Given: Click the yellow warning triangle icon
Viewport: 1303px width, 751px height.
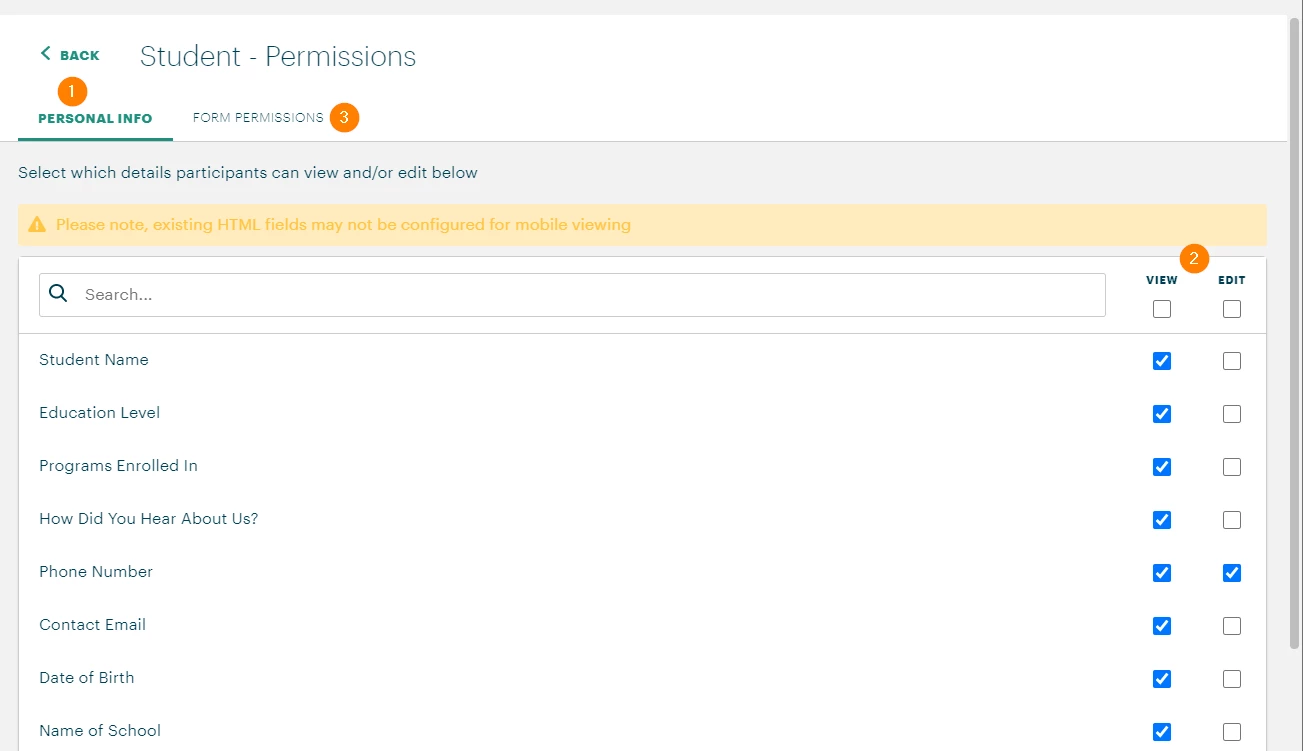Looking at the screenshot, I should [x=37, y=225].
